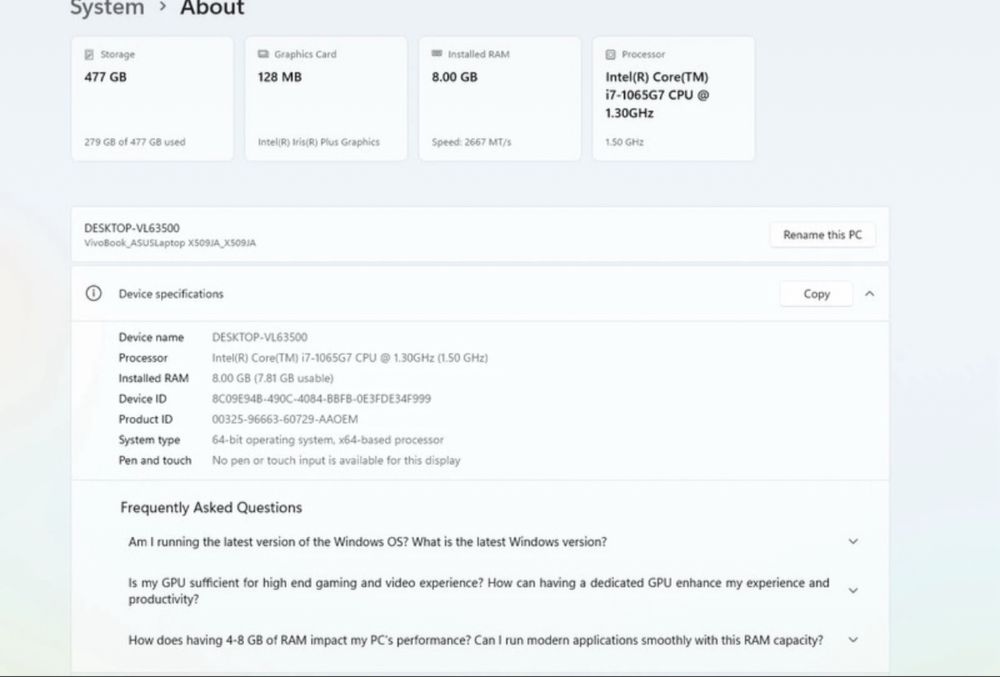Screen dimensions: 1000x677
Task: Go back to System in breadcrumb
Action: [107, 9]
